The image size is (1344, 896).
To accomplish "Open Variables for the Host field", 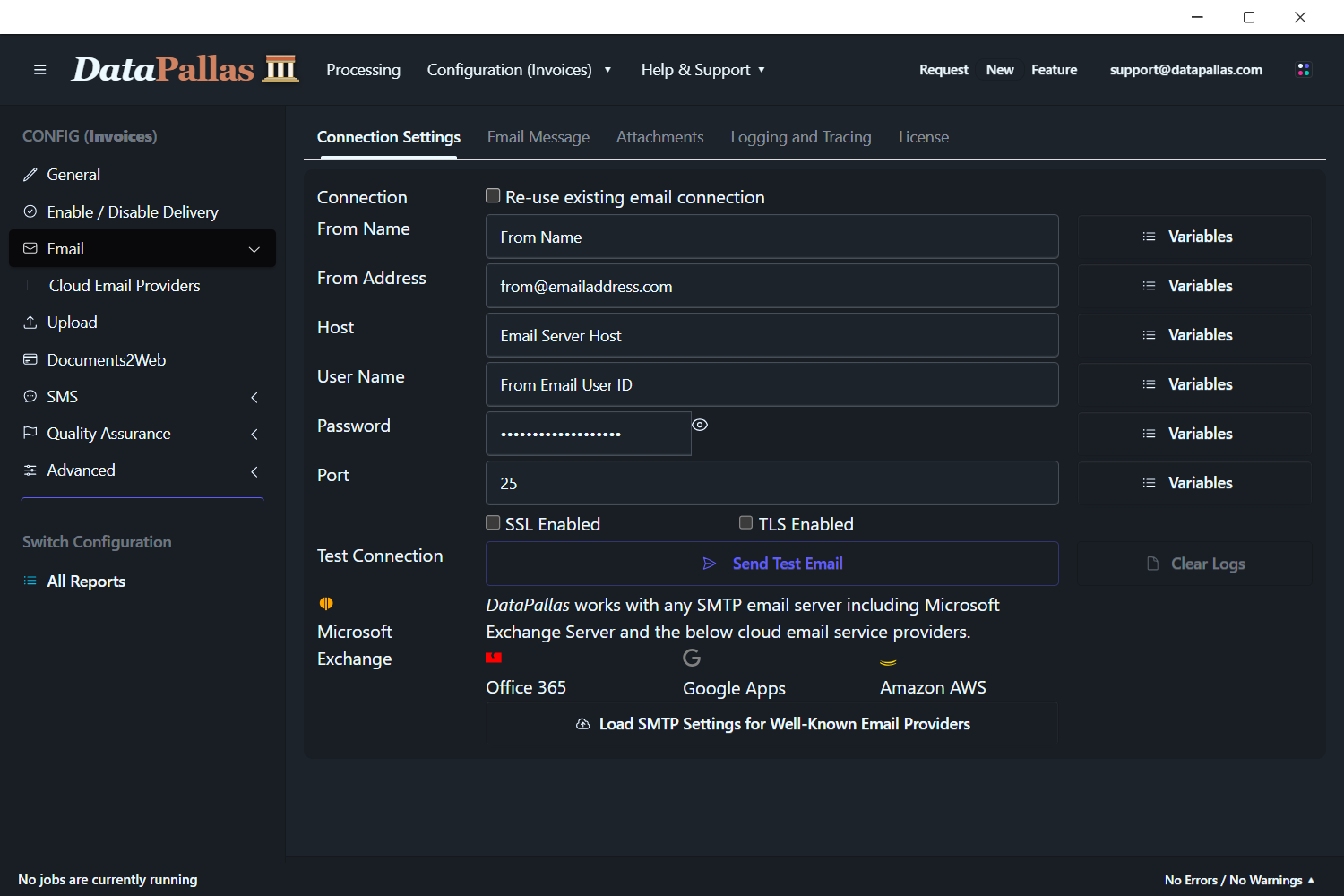I will pyautogui.click(x=1195, y=335).
